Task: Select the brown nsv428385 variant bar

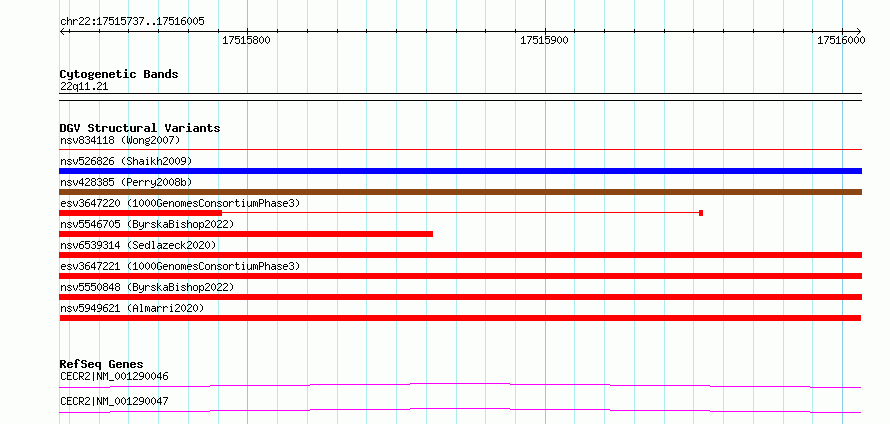Action: pos(460,192)
